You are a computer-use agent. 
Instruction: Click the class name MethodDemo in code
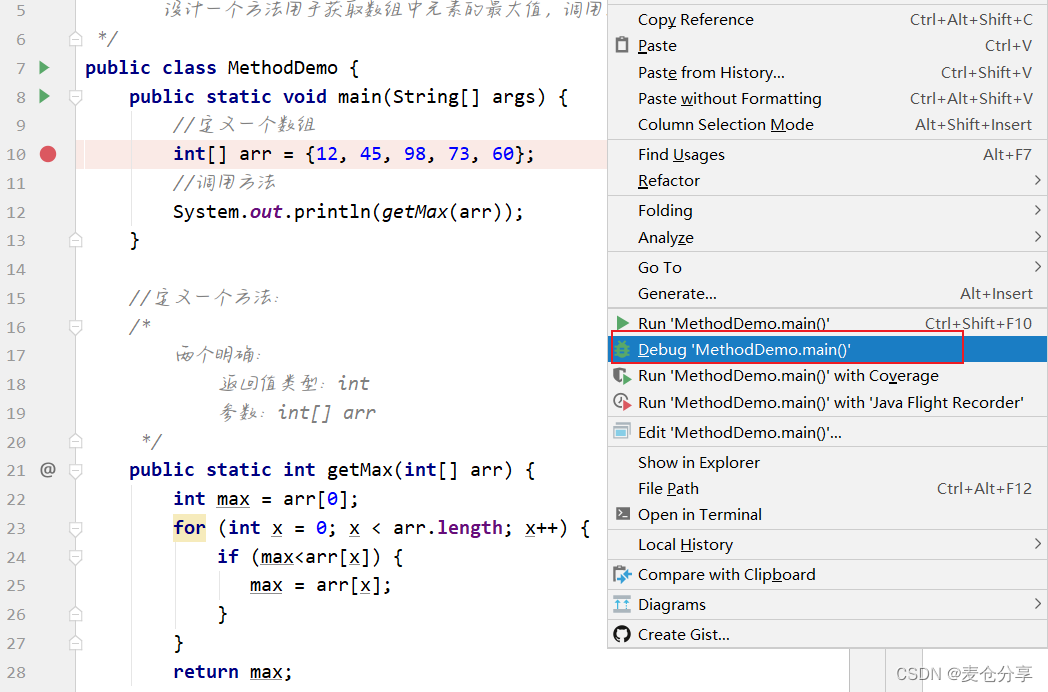(282, 68)
